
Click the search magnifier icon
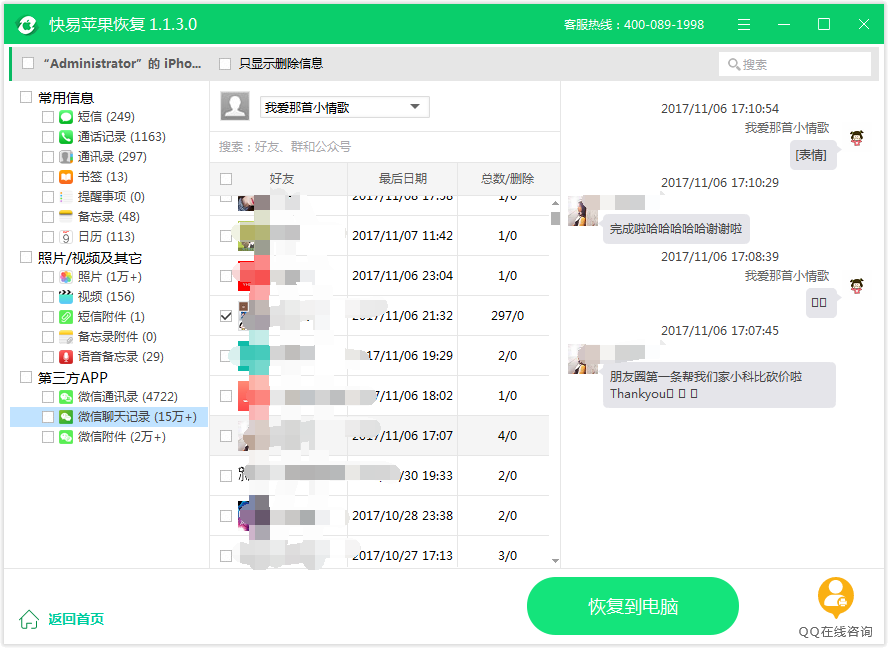point(733,65)
